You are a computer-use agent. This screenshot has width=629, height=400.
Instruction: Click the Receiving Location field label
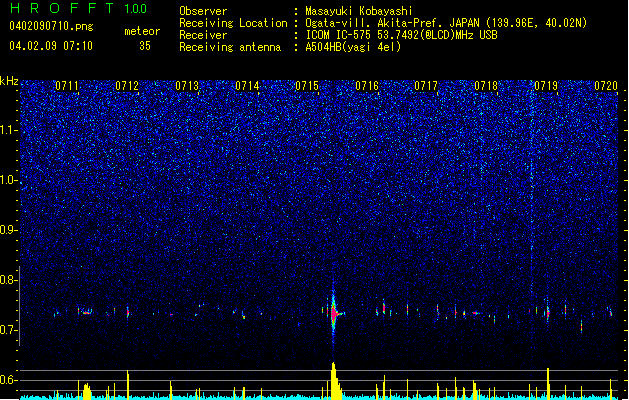[x=233, y=23]
